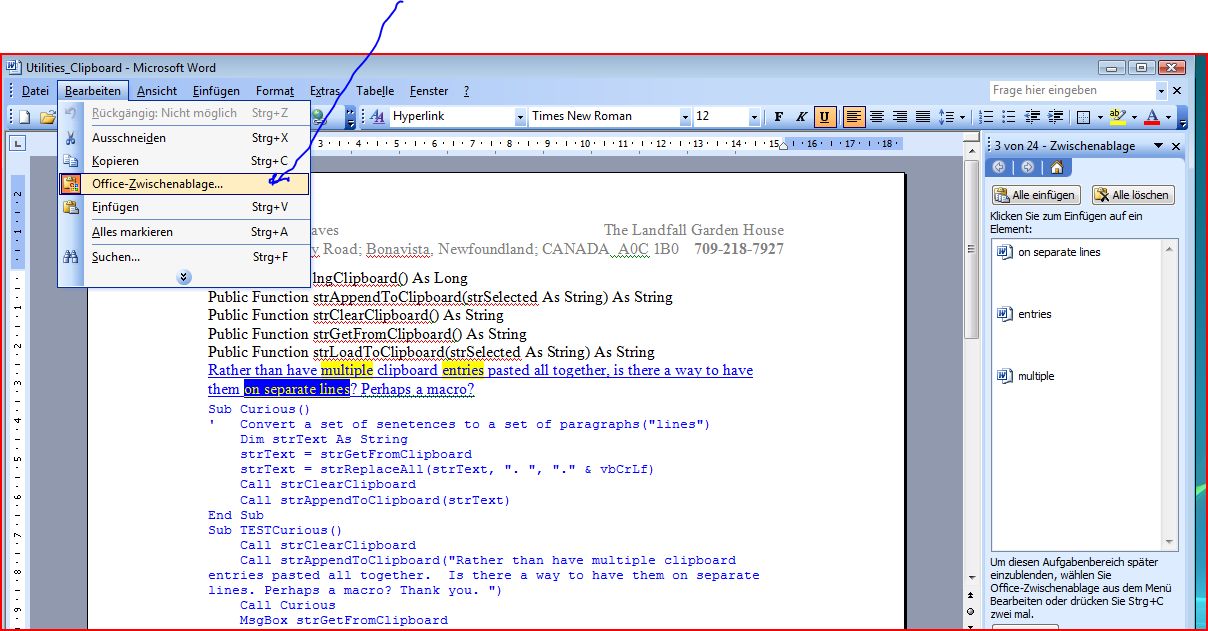Choose Suchen... from the menu
The width and height of the screenshot is (1208, 631).
tap(184, 257)
